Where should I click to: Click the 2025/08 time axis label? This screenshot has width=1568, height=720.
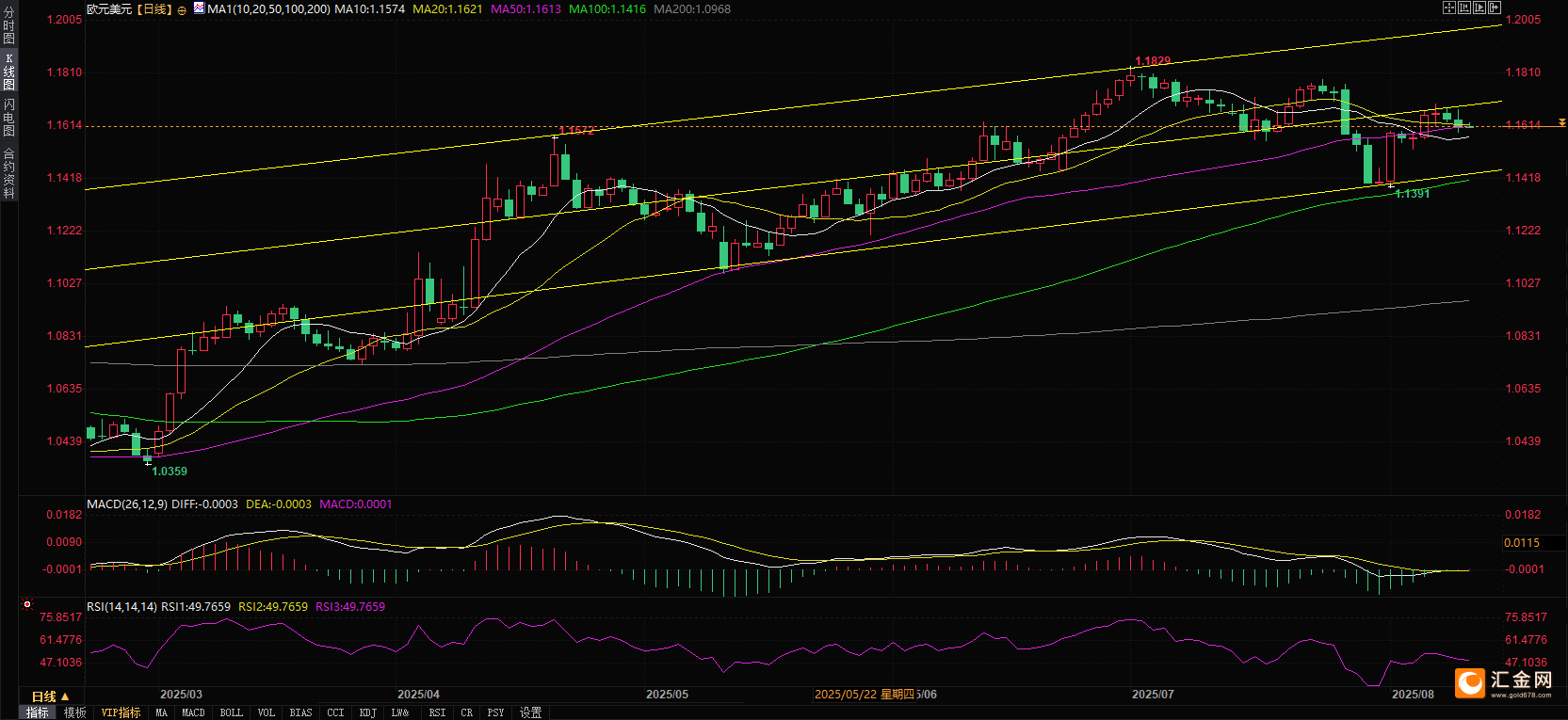[x=1413, y=695]
